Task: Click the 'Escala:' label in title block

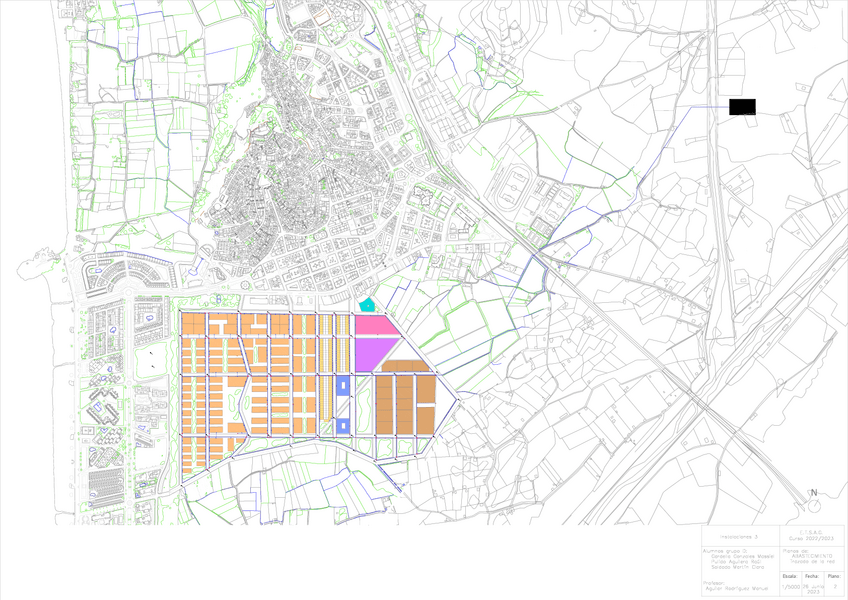Action: click(x=789, y=576)
